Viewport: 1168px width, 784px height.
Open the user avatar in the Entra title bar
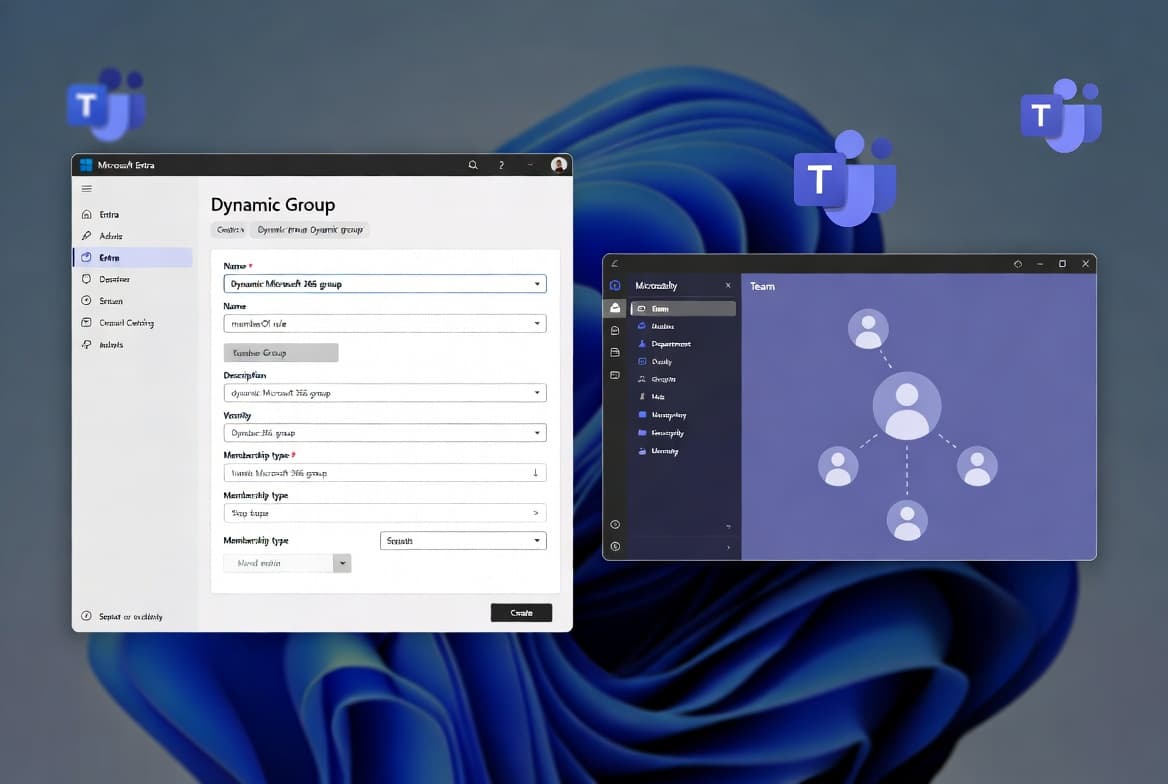(x=559, y=165)
